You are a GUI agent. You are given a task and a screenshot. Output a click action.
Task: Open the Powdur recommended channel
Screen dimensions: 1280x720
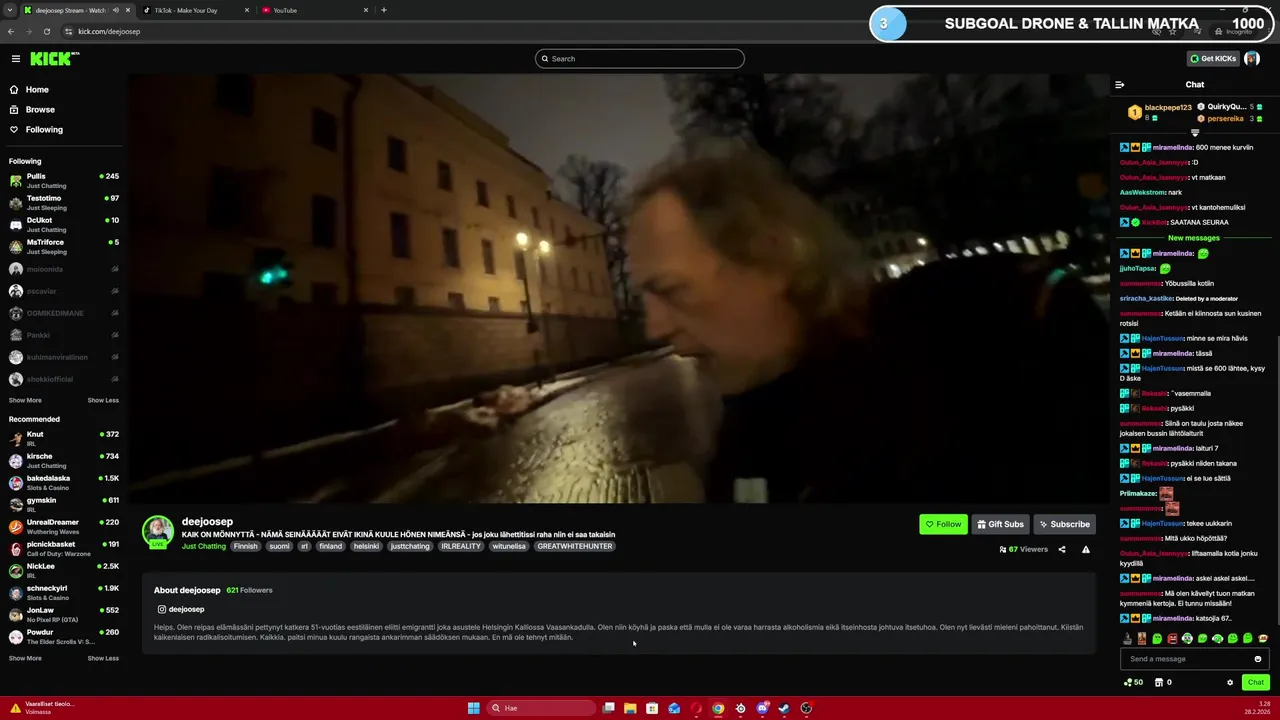click(64, 636)
